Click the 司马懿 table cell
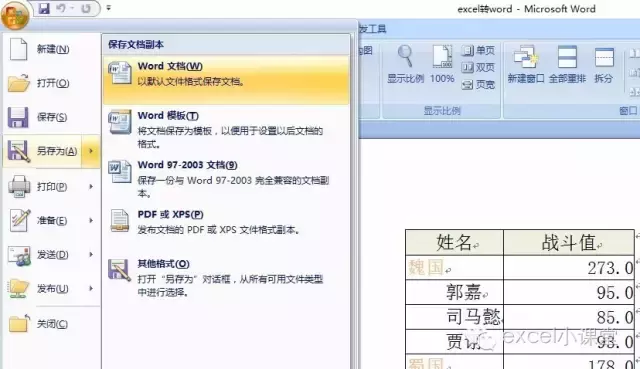640x369 pixels. 454,317
